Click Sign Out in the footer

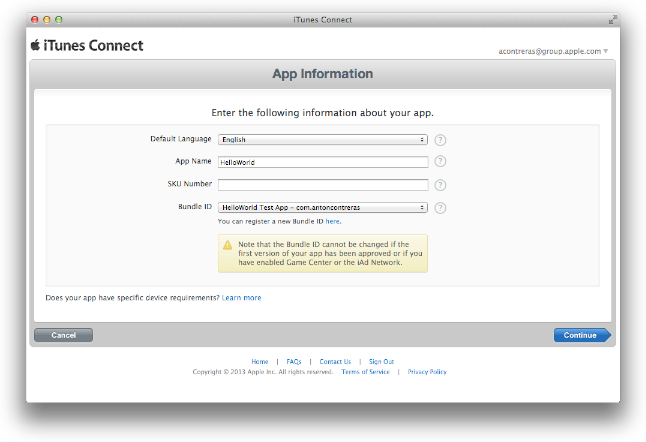point(381,361)
